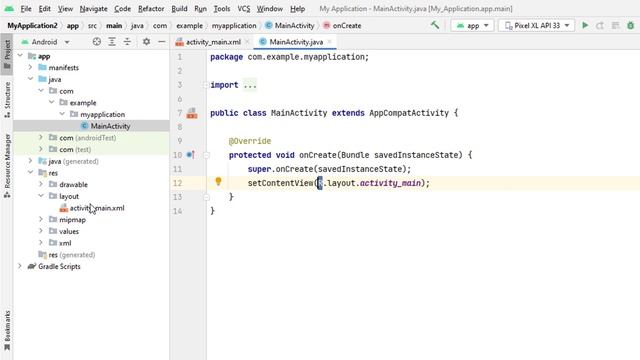Click the override gutter icon on line 10
Screen dimensions: 640x360
[x=191, y=155]
